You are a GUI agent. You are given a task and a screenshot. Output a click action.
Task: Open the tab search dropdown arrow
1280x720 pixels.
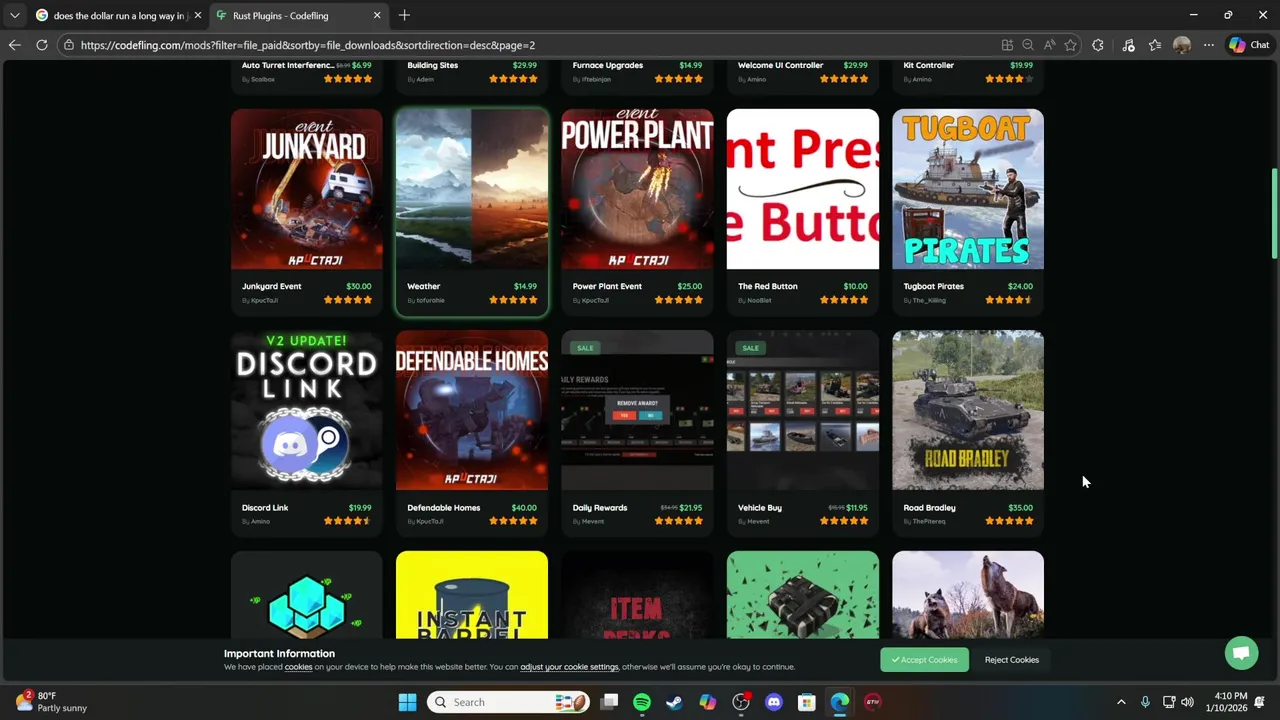tap(14, 15)
